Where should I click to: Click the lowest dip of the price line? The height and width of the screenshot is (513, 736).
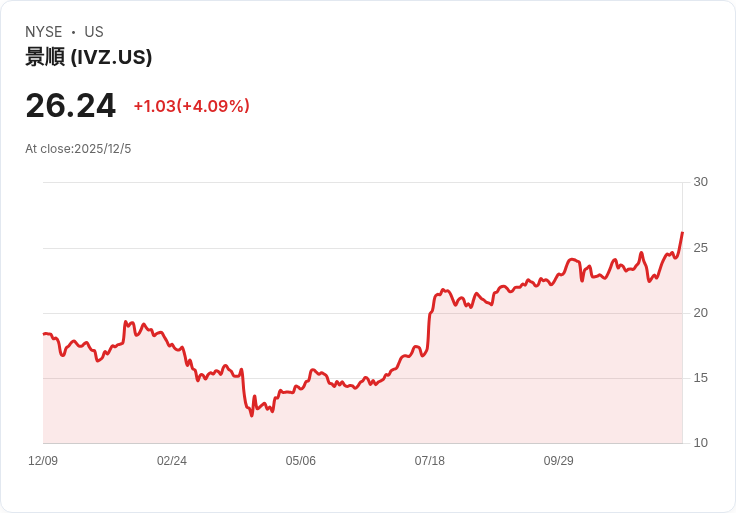click(x=251, y=415)
